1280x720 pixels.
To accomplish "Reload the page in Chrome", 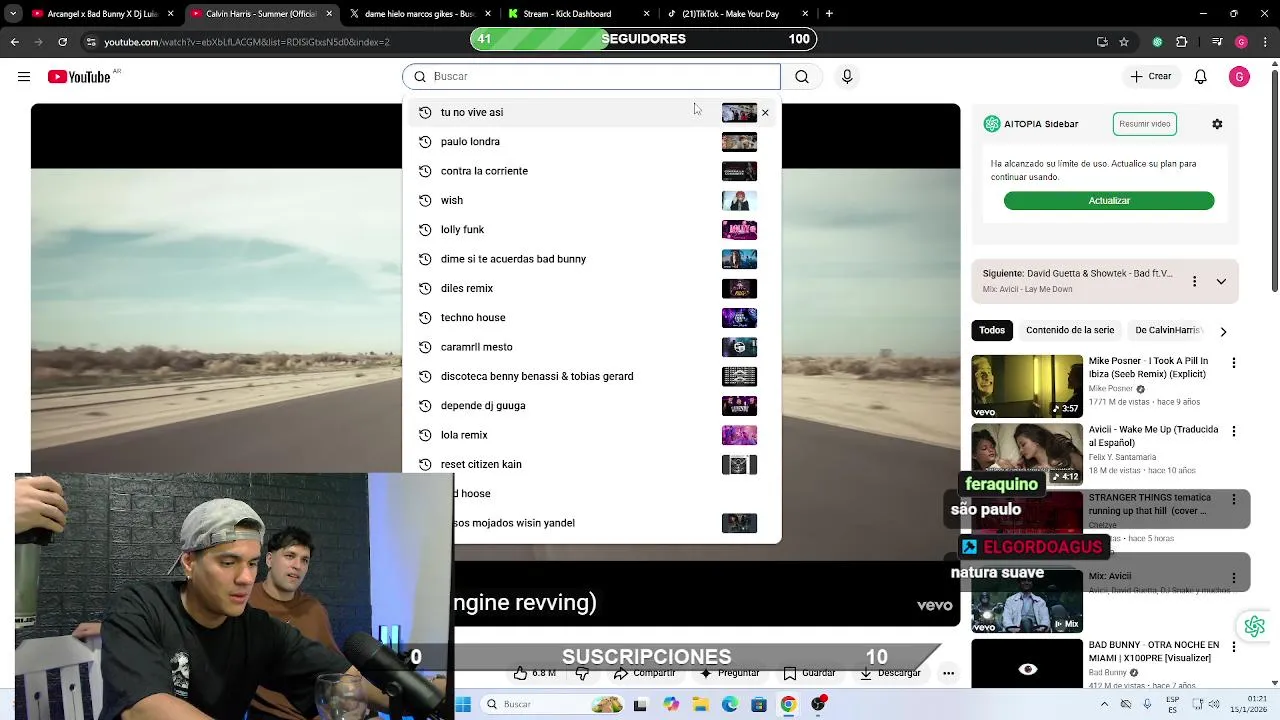I will click(62, 42).
